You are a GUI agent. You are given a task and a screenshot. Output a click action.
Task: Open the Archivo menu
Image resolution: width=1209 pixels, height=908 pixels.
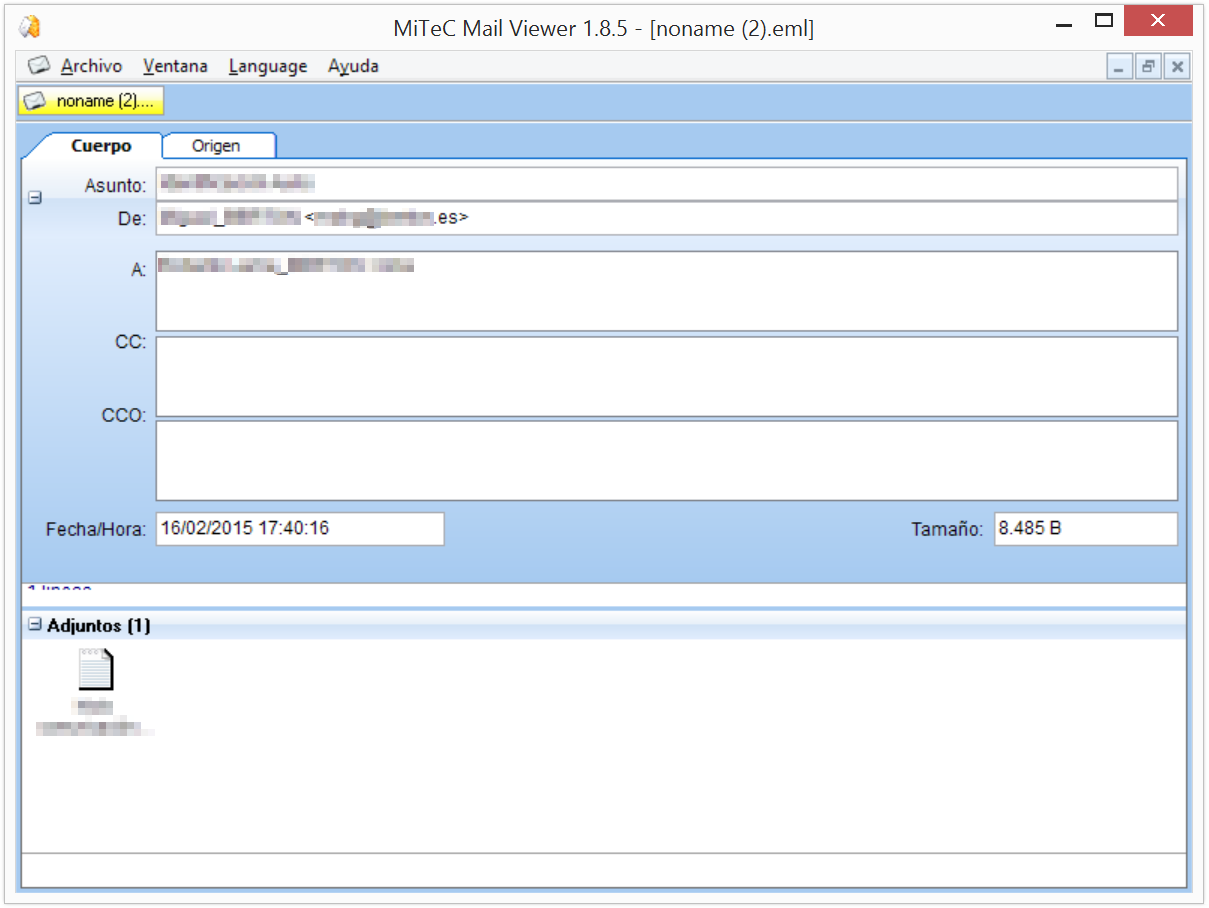coord(94,65)
